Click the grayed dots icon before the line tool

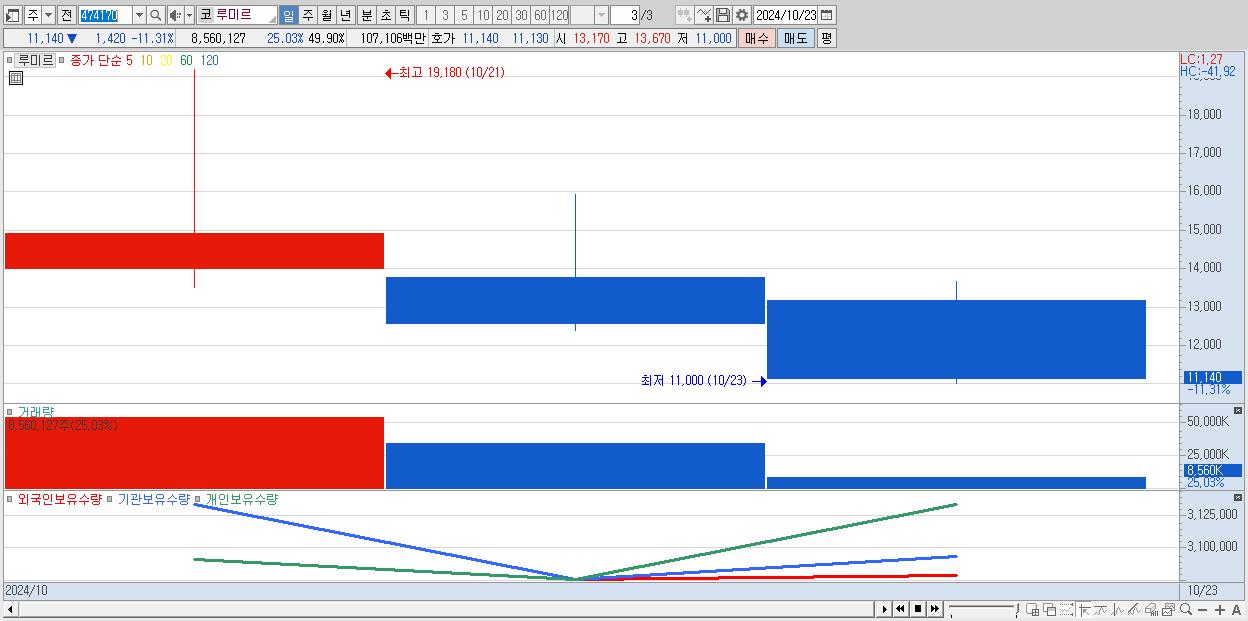(684, 15)
